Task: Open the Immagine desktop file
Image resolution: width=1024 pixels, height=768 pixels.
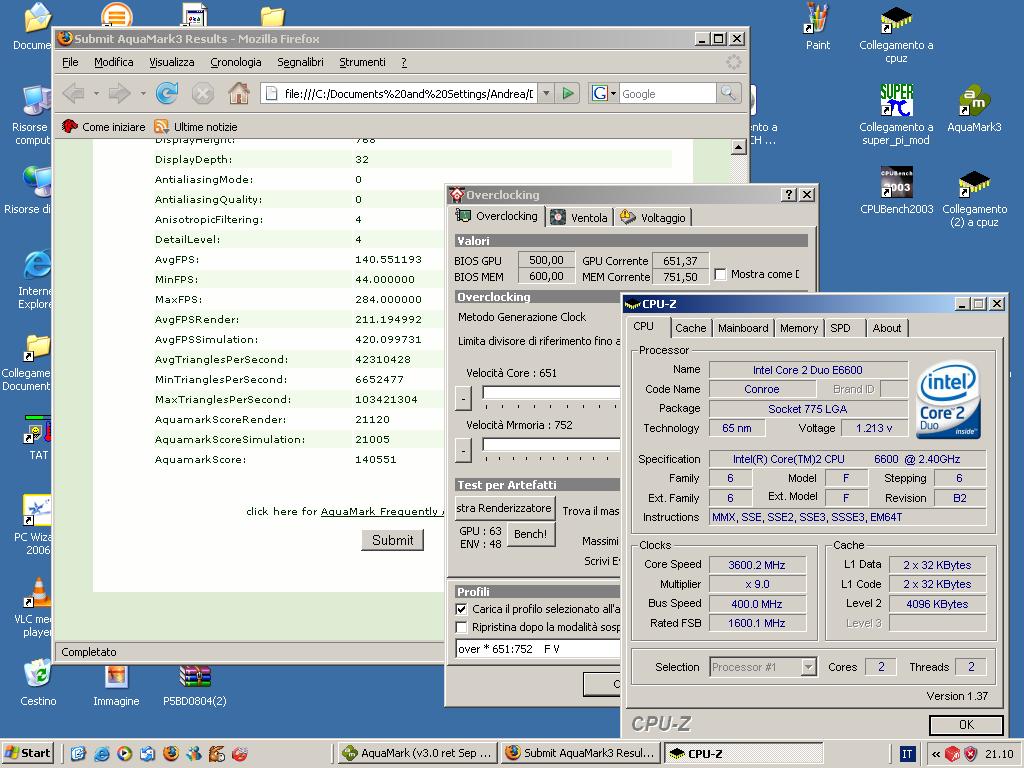Action: (x=116, y=684)
